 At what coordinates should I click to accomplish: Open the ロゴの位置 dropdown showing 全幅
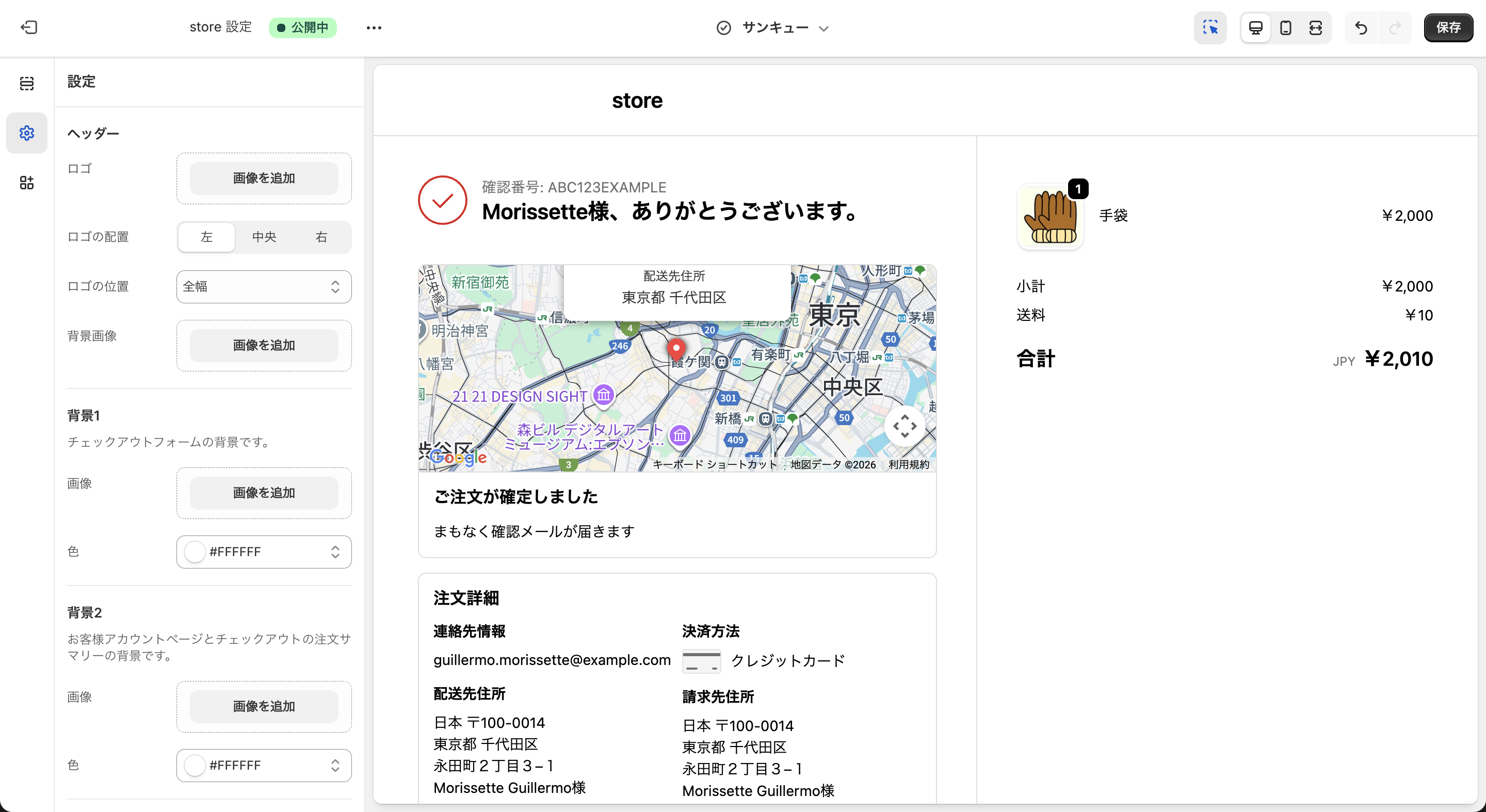(x=264, y=287)
